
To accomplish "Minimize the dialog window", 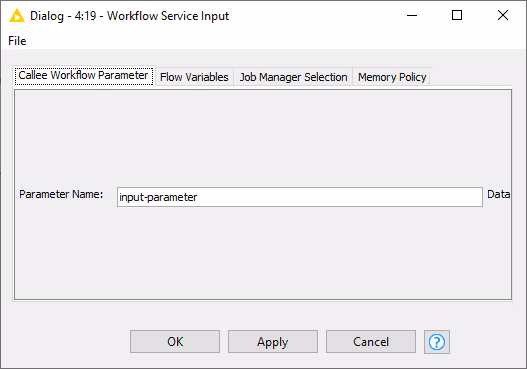I will point(412,15).
